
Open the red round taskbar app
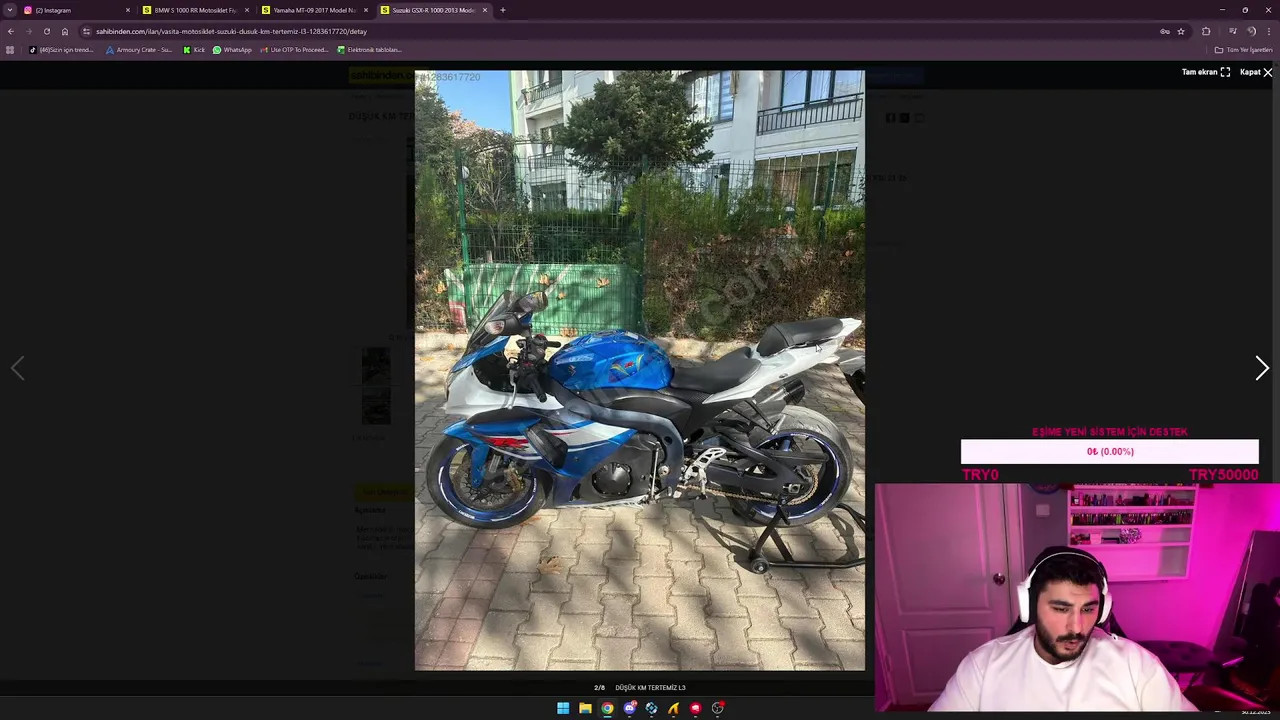tap(695, 708)
